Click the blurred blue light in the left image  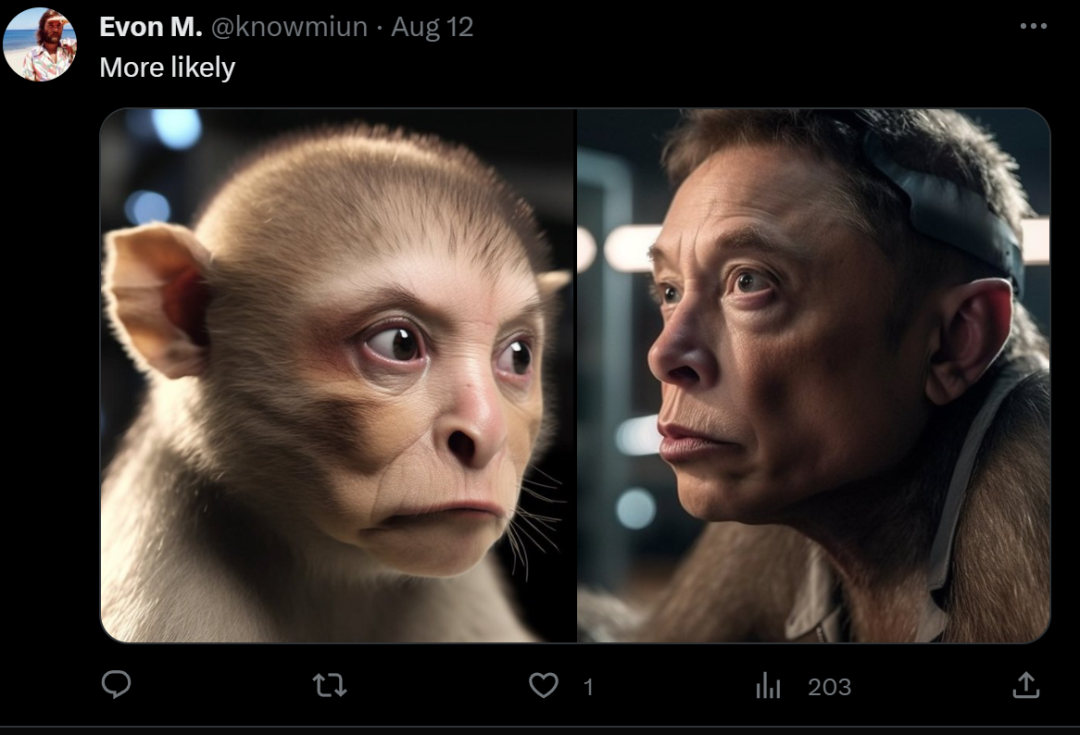tap(177, 127)
